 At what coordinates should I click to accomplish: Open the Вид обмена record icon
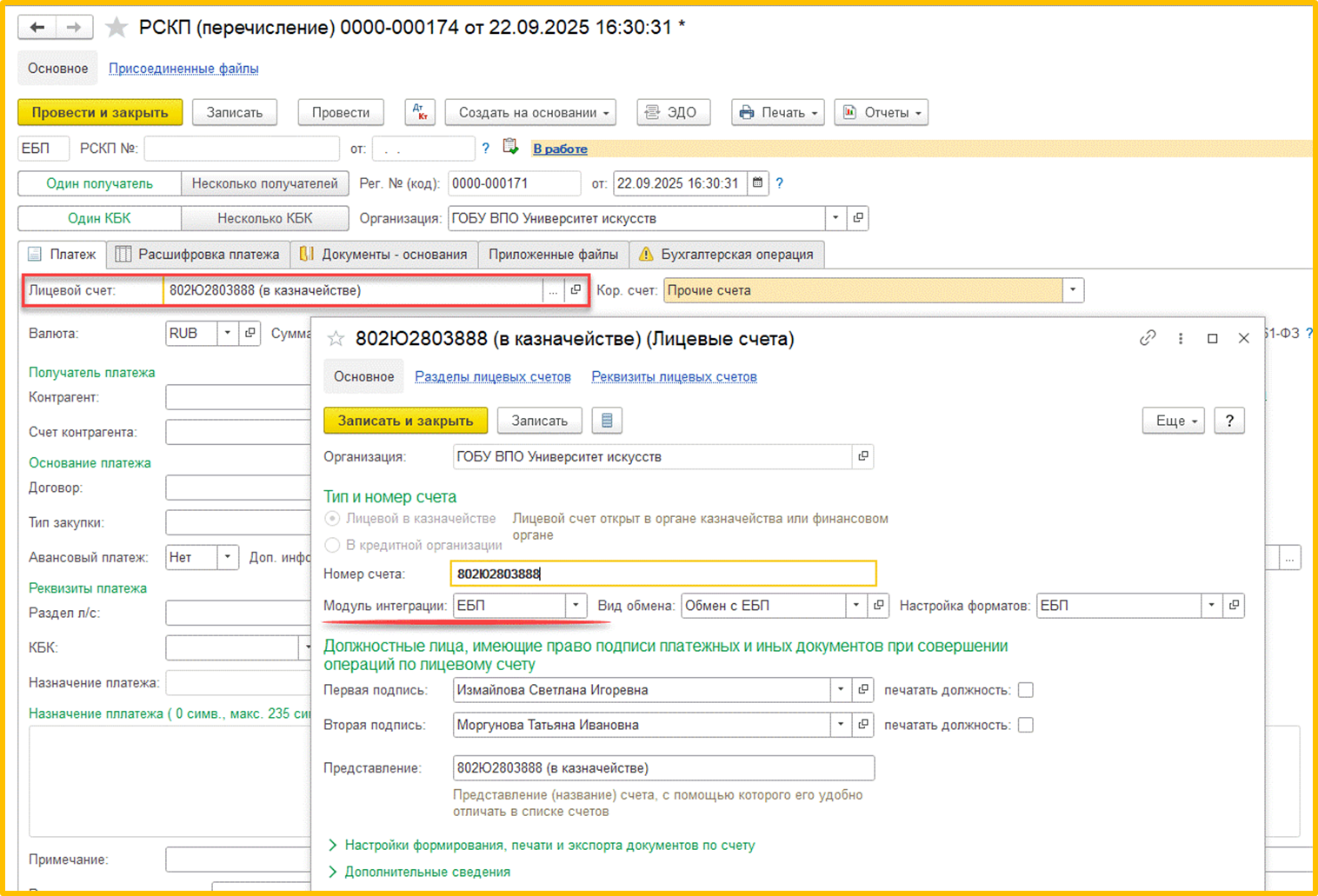tap(878, 606)
